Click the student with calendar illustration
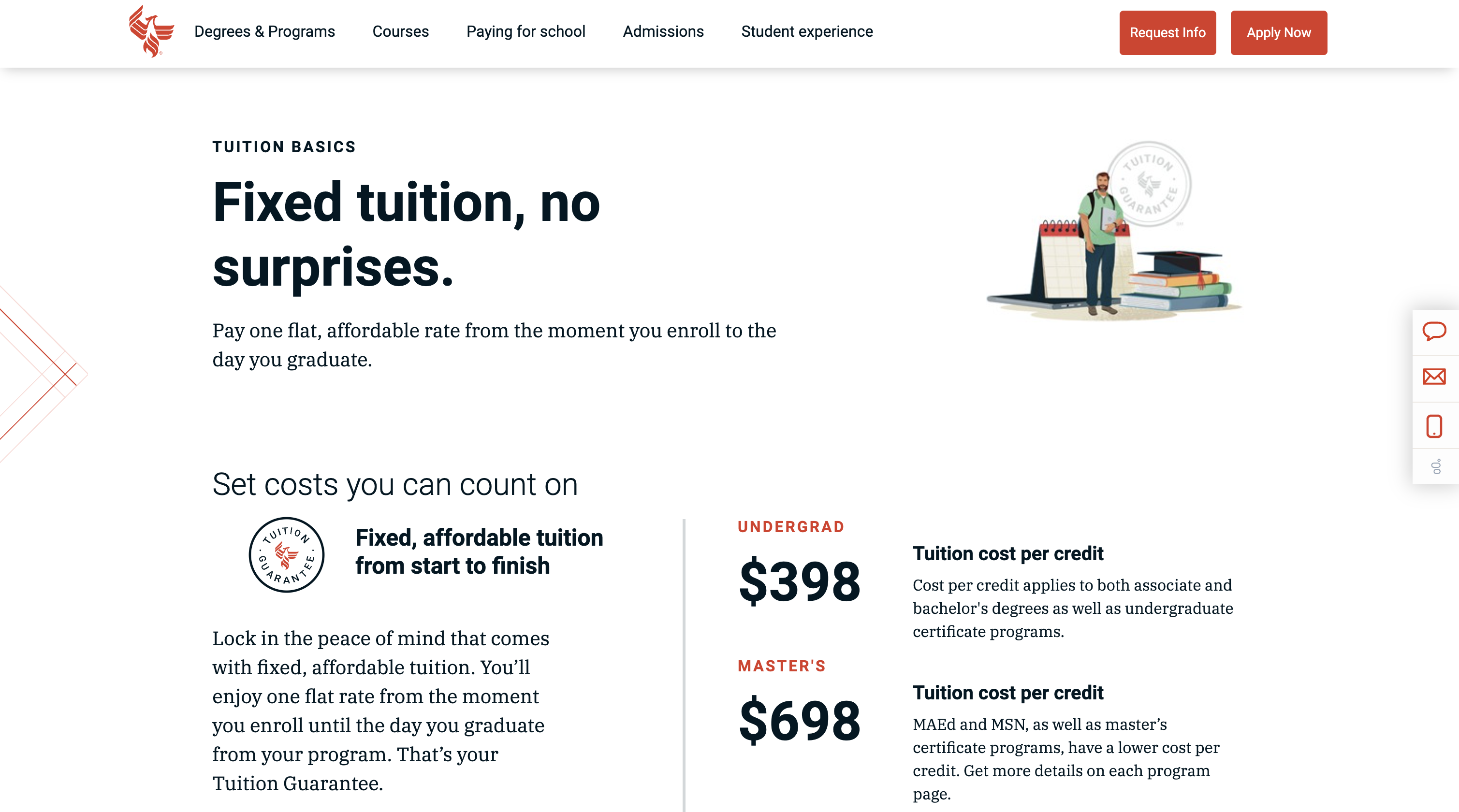The image size is (1459, 812). [1114, 231]
